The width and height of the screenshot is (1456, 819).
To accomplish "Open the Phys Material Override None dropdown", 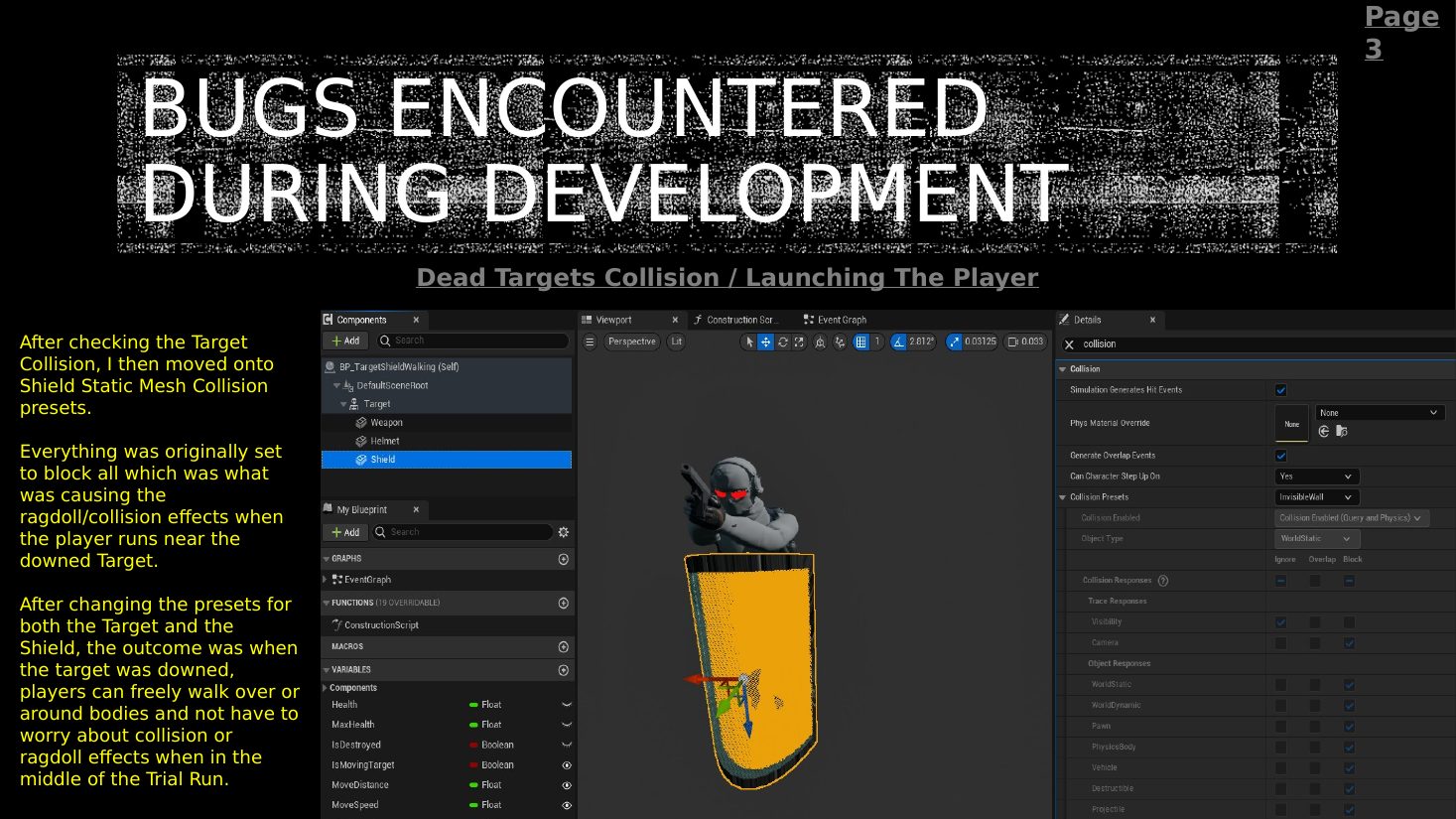I will (x=1379, y=413).
